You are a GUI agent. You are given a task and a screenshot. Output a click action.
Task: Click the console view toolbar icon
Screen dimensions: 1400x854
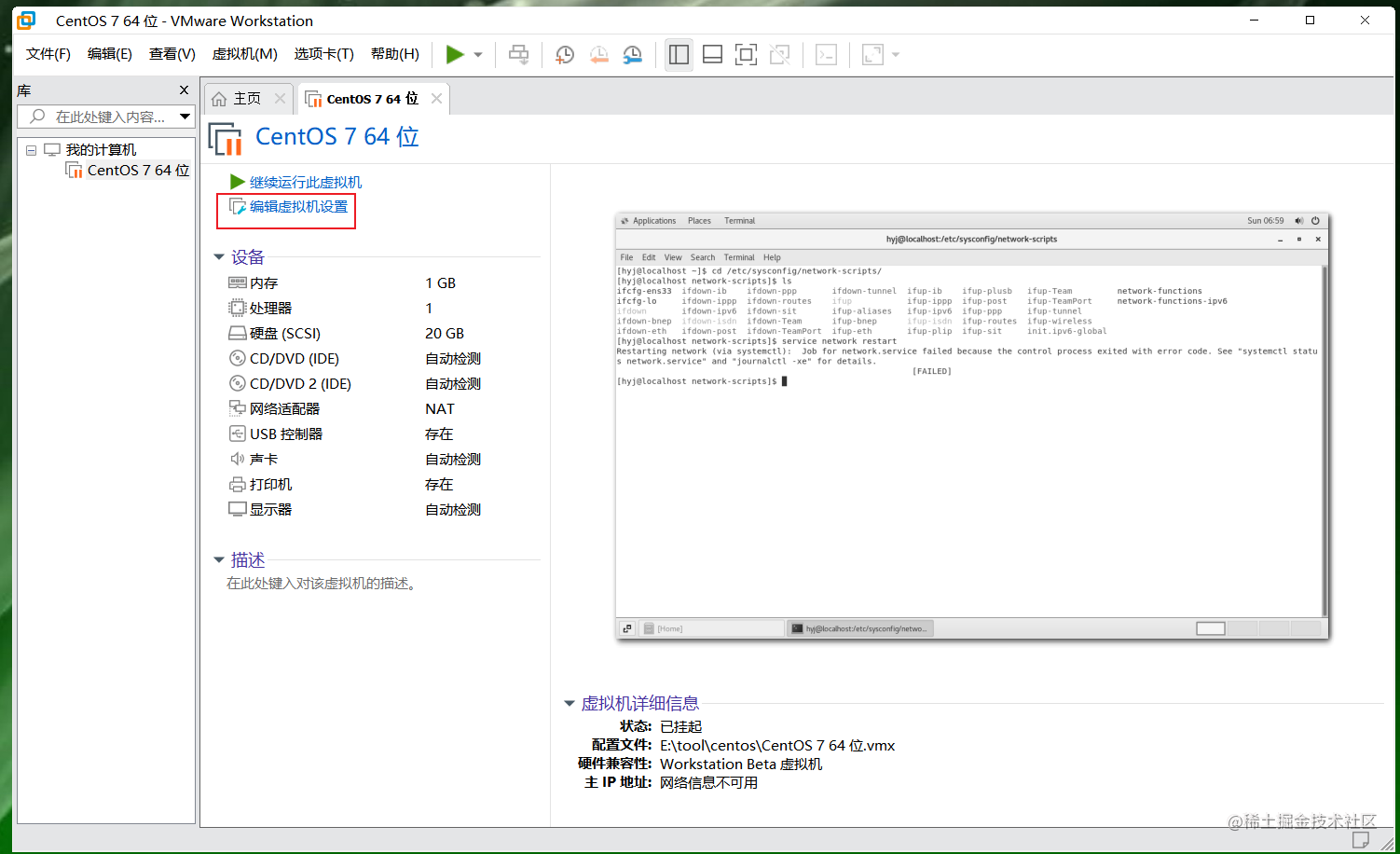point(827,54)
